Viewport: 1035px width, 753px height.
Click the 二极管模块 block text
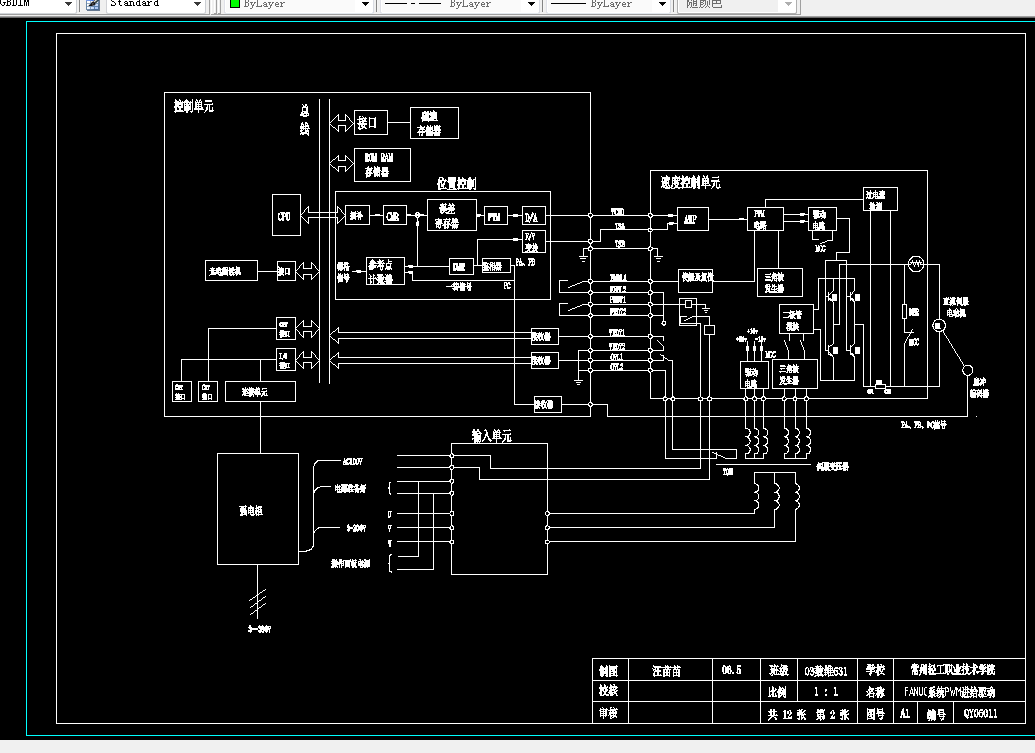click(793, 320)
